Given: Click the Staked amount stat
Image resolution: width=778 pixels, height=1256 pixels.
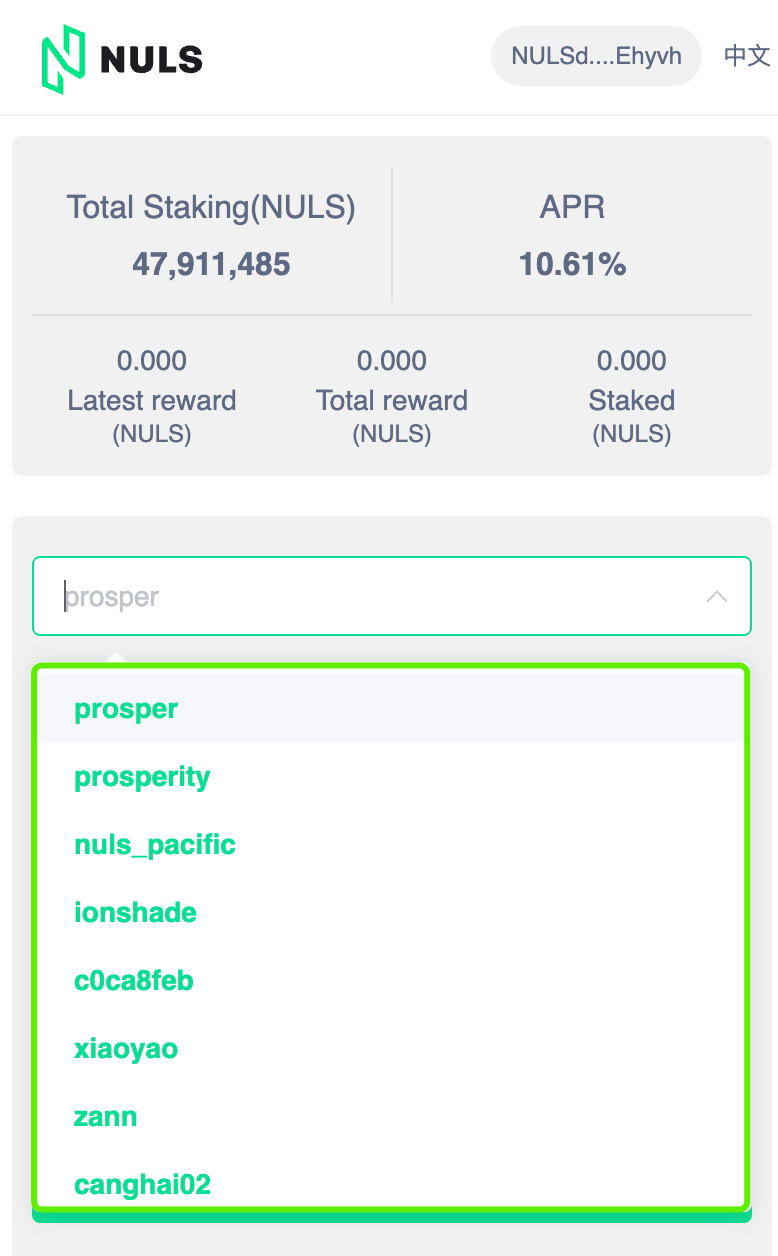Looking at the screenshot, I should (x=632, y=396).
